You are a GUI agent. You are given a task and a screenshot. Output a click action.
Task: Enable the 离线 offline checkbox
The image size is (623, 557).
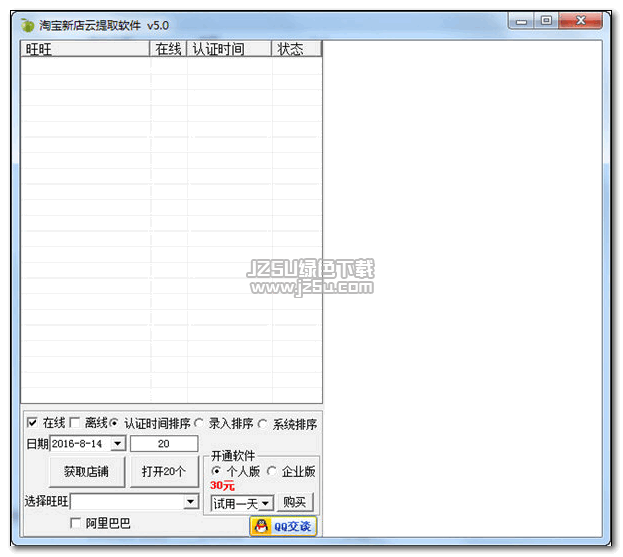coord(75,422)
